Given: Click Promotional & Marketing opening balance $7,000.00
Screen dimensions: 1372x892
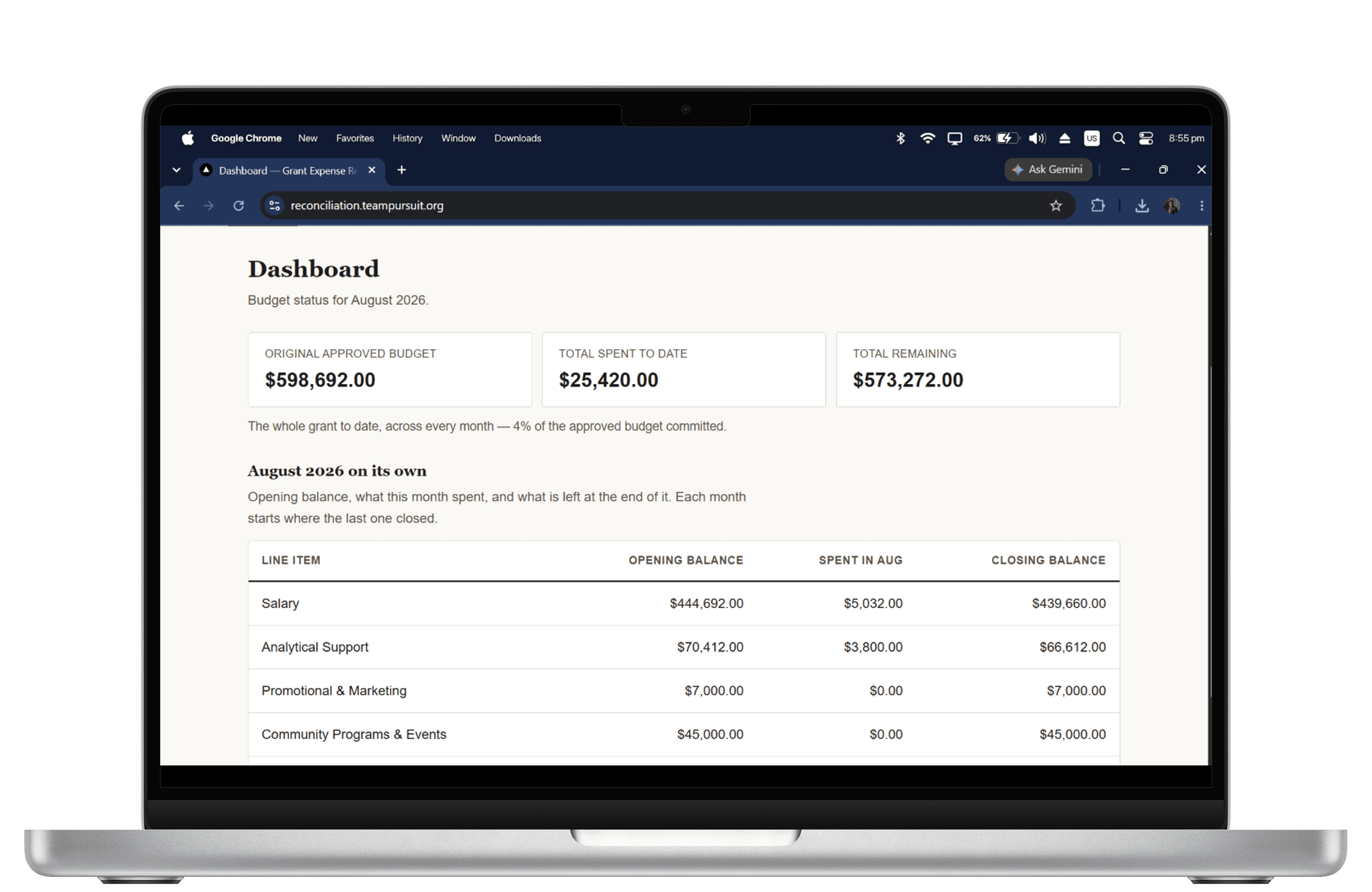Looking at the screenshot, I should pos(714,691).
